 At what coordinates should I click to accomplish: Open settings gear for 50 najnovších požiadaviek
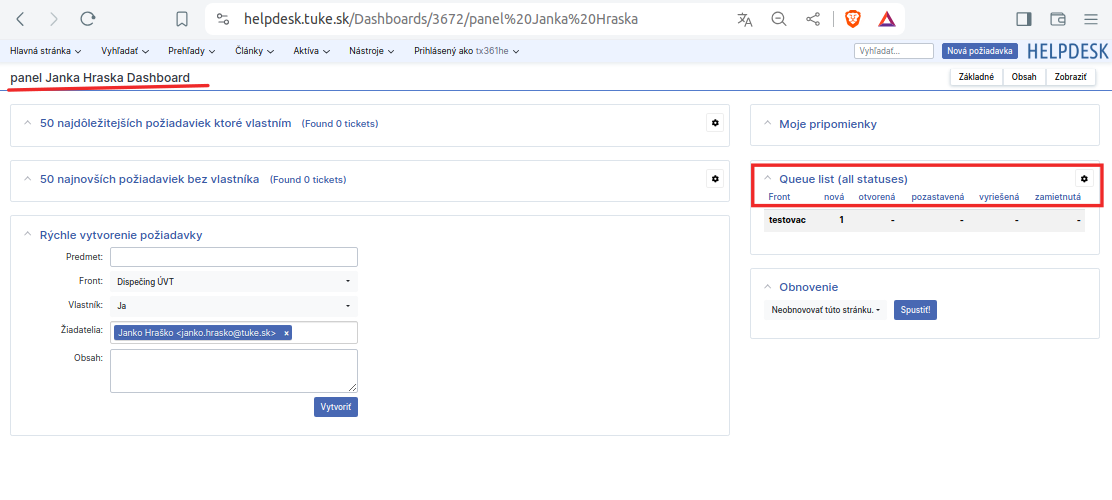point(715,179)
